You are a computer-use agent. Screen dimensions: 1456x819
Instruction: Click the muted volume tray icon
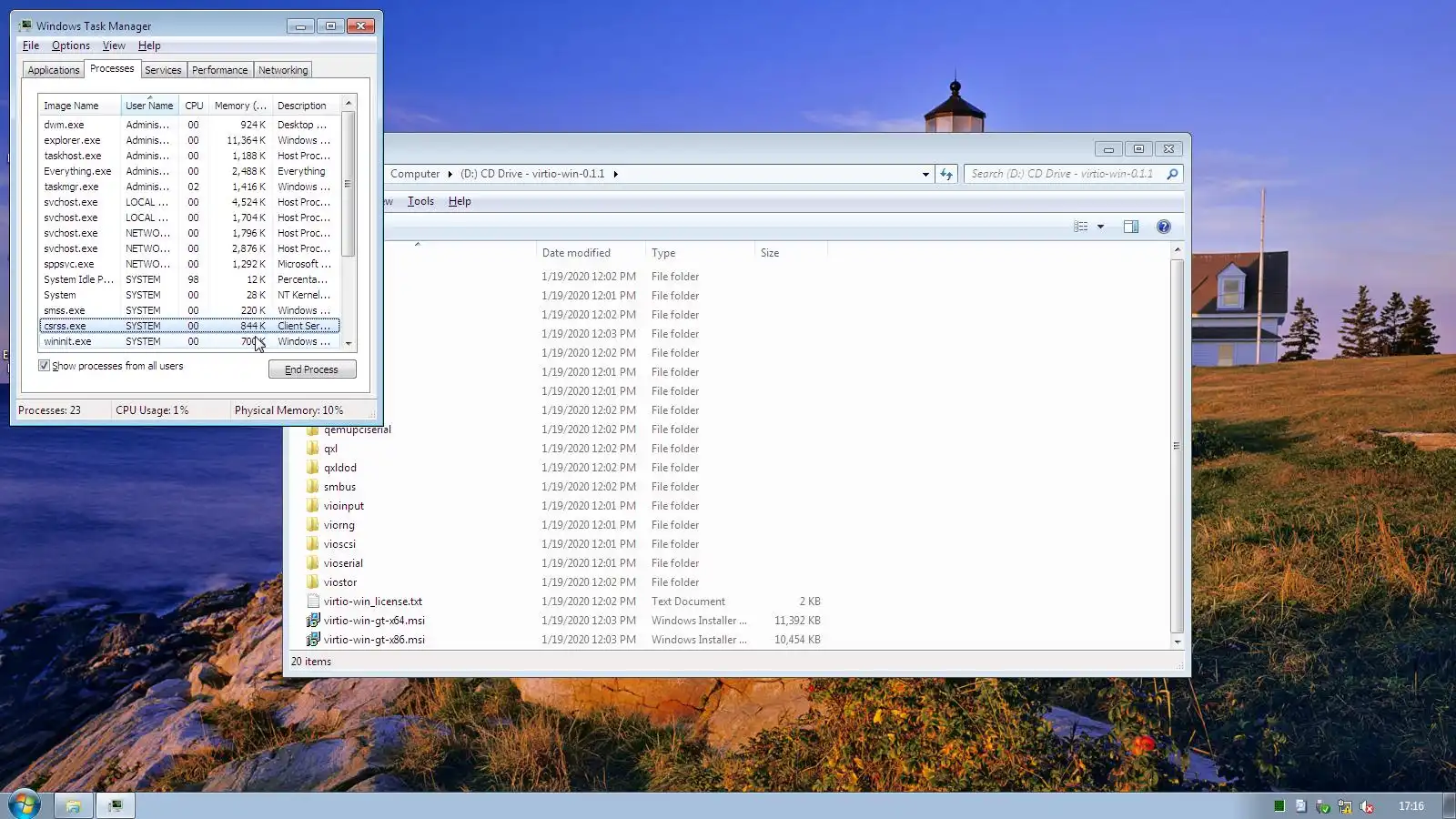coord(1367,806)
